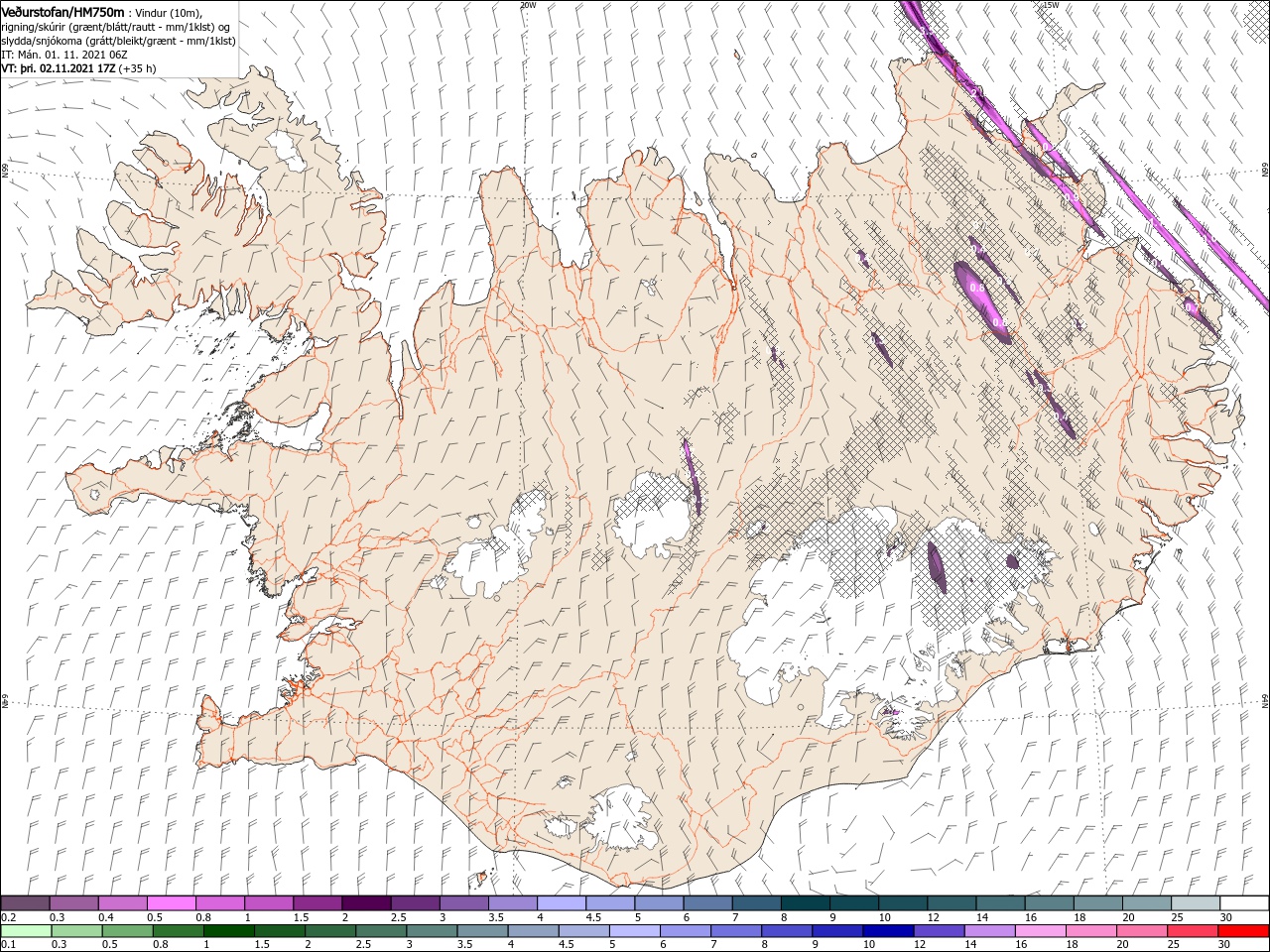1270x952 pixels.
Task: Click the 30 label under the bottom red row
Action: tap(1225, 945)
